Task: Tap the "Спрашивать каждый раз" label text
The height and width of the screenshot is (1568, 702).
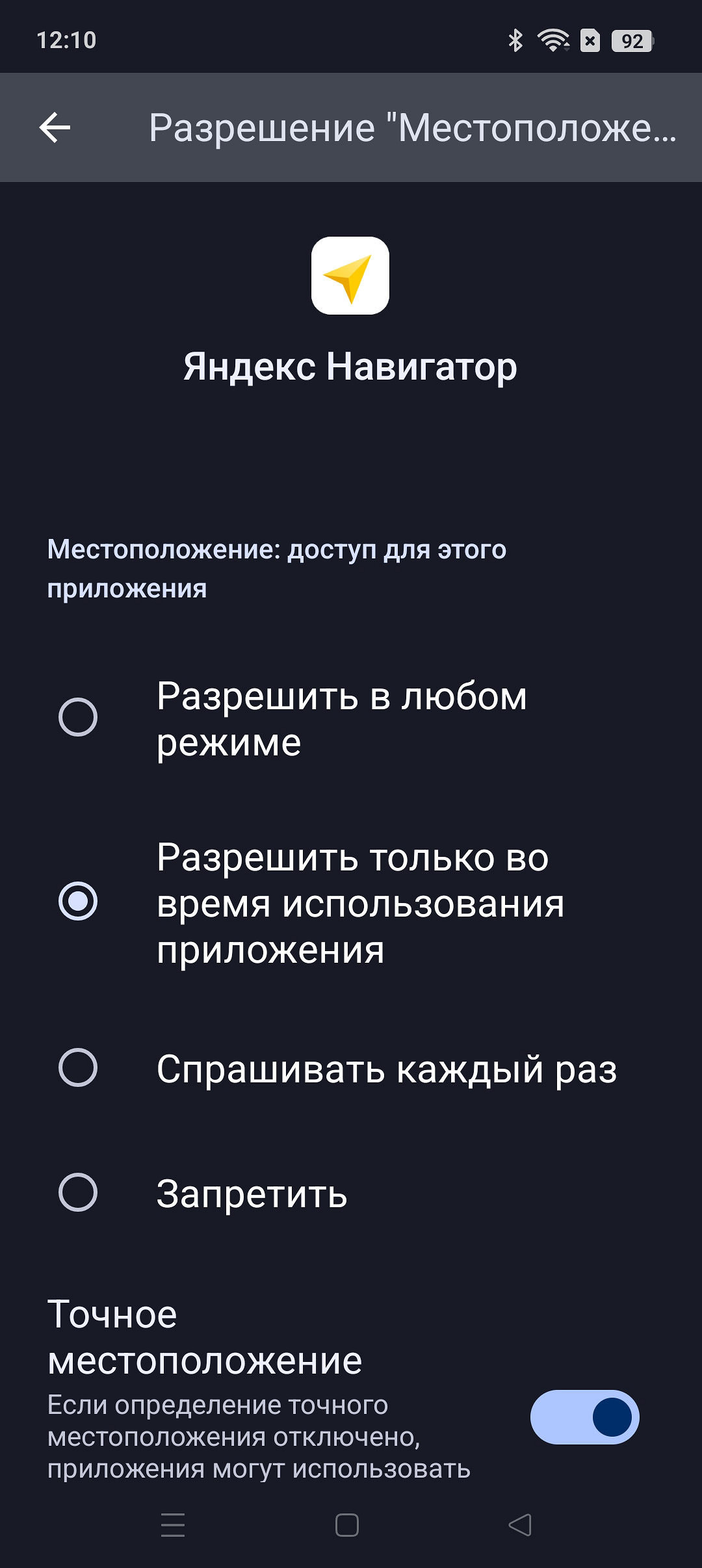Action: pos(387,1069)
